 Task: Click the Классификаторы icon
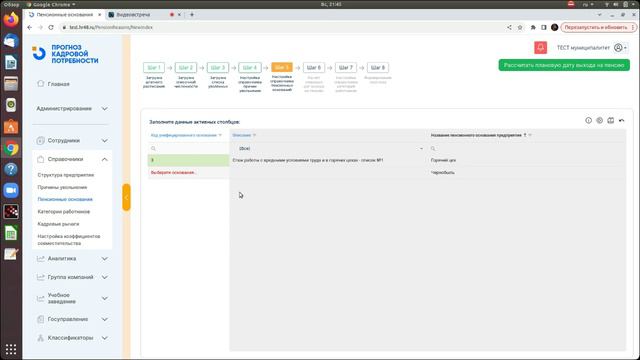tap(40, 338)
